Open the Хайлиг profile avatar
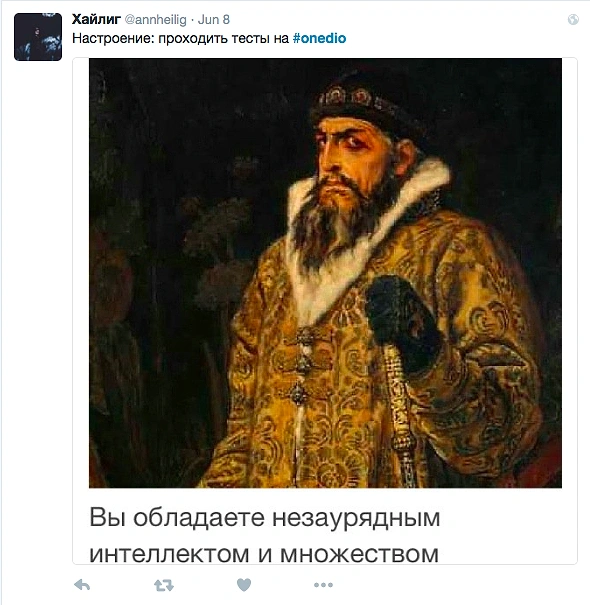The height and width of the screenshot is (605, 590). [x=38, y=37]
